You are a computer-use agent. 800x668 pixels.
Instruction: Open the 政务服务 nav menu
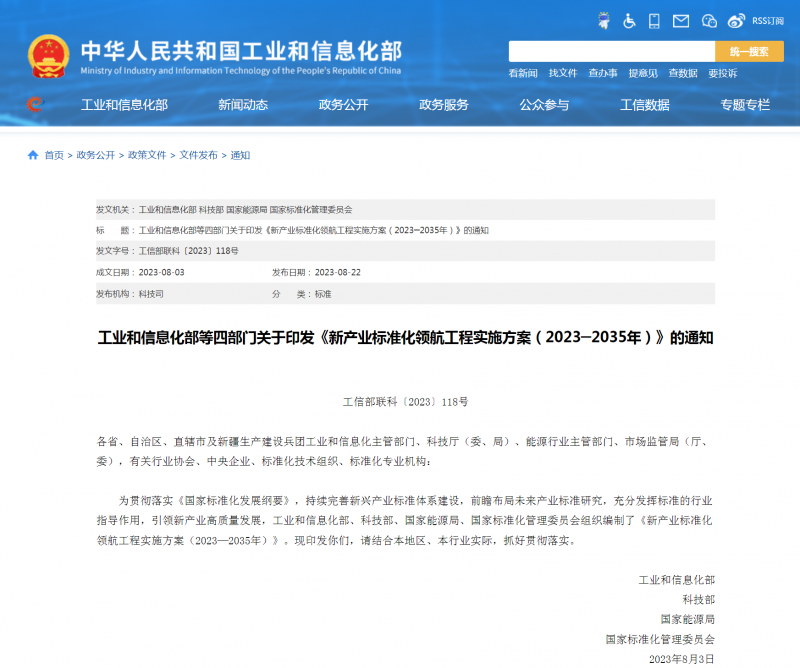click(x=444, y=105)
